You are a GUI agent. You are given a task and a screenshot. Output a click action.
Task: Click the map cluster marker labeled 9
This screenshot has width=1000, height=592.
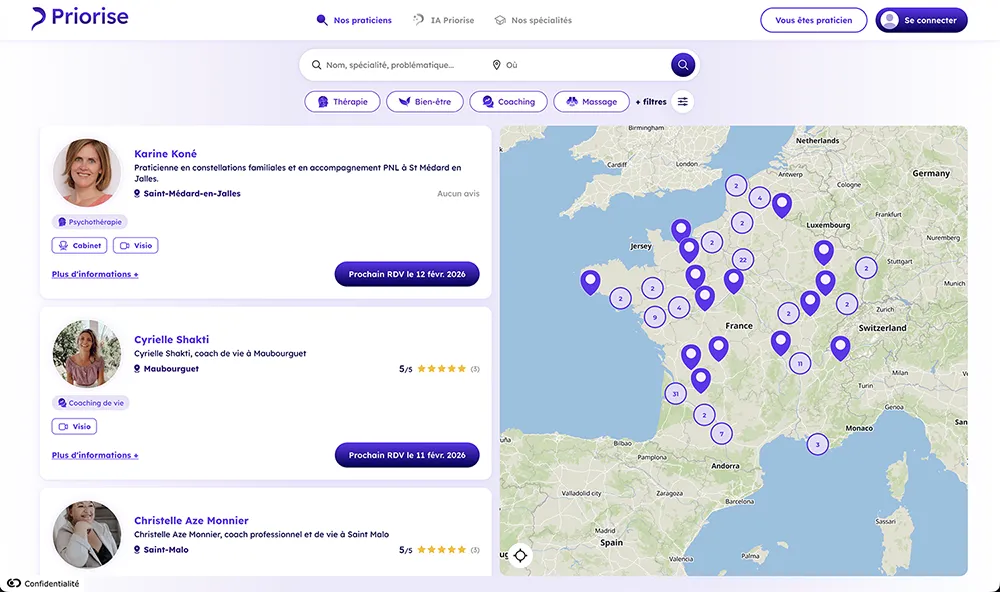point(654,317)
